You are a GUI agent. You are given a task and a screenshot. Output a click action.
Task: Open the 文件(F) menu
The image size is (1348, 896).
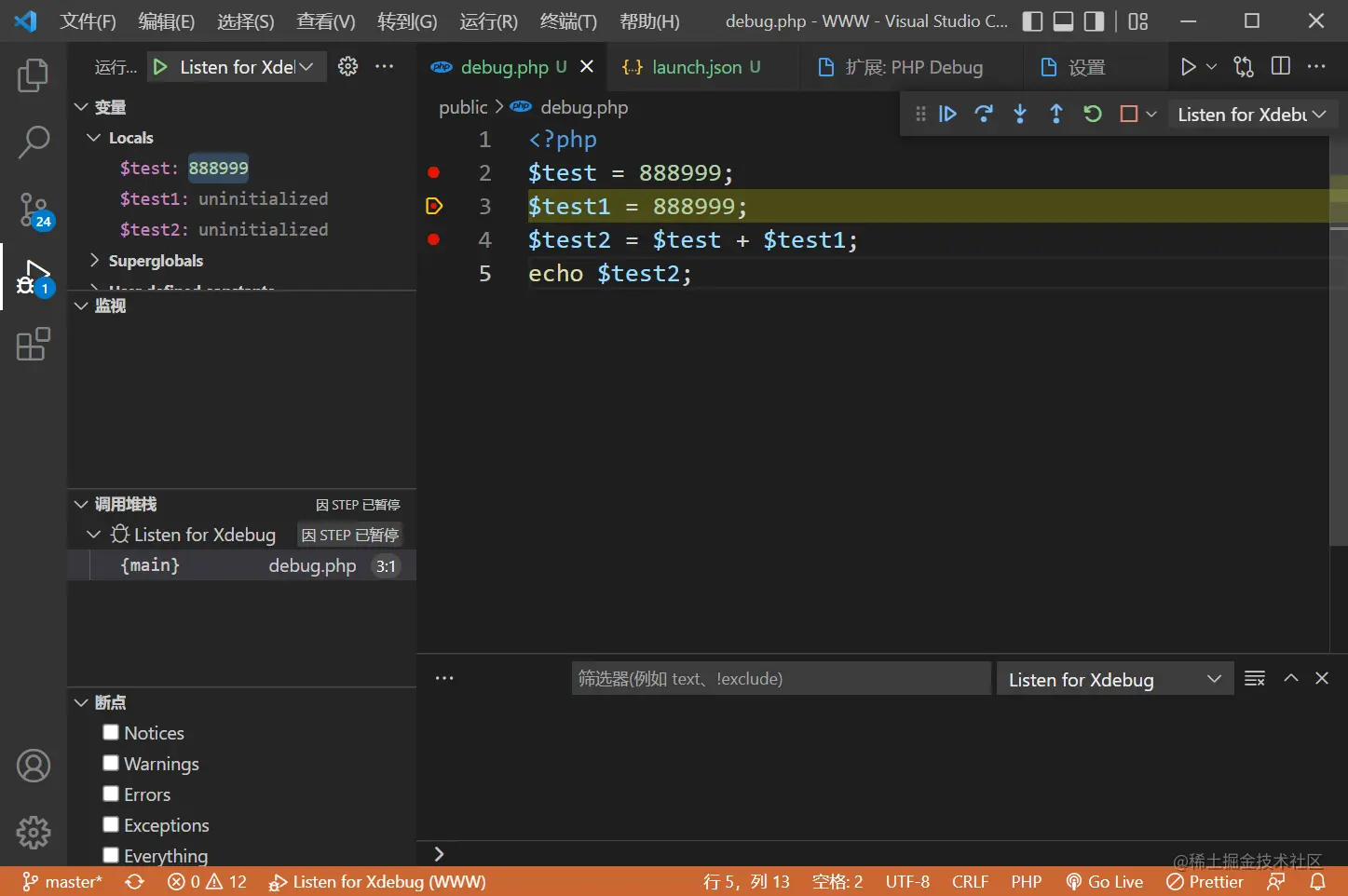click(88, 21)
